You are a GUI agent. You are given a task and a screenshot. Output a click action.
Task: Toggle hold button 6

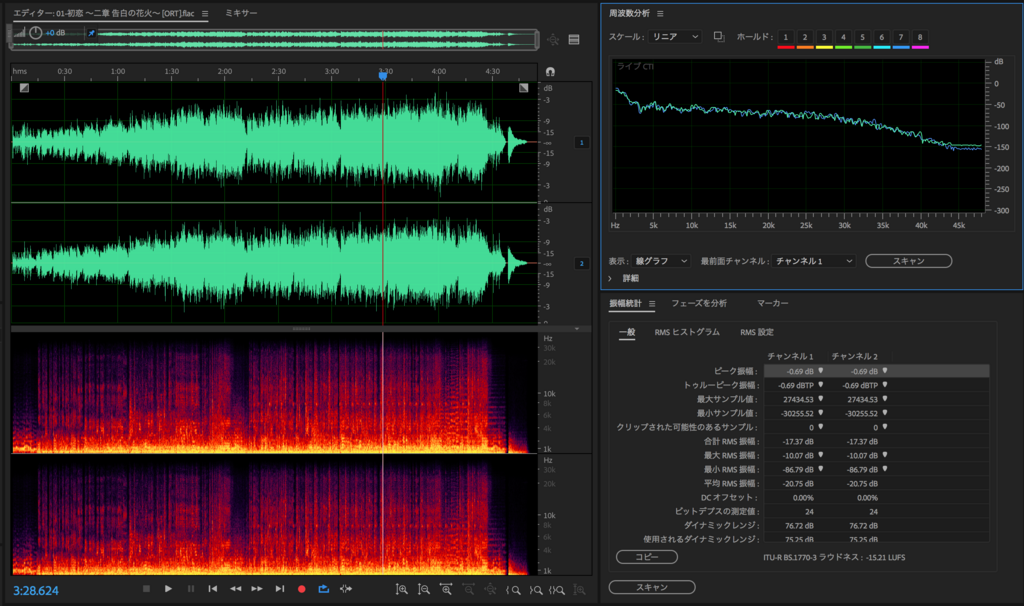click(882, 37)
